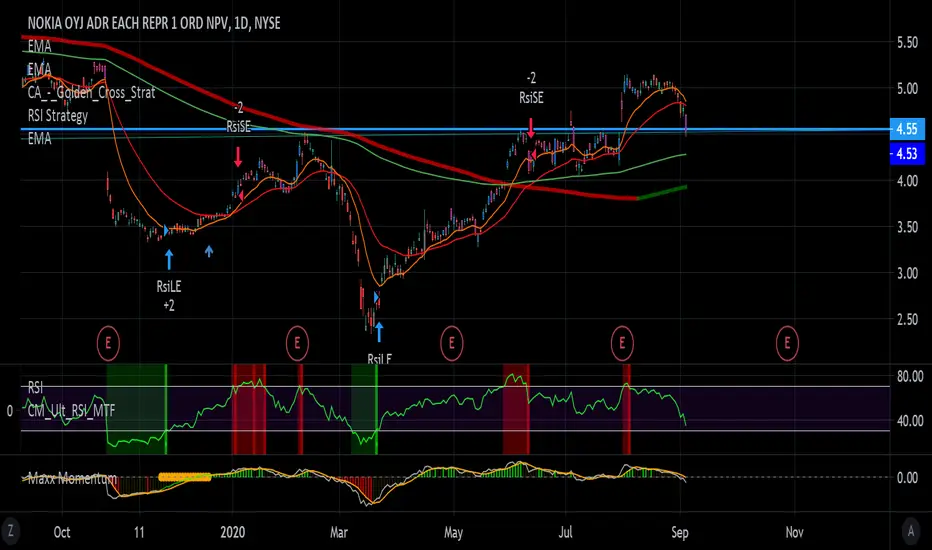Click the -2 RsiSE label near June
Screen dimensions: 932x550
[x=531, y=88]
